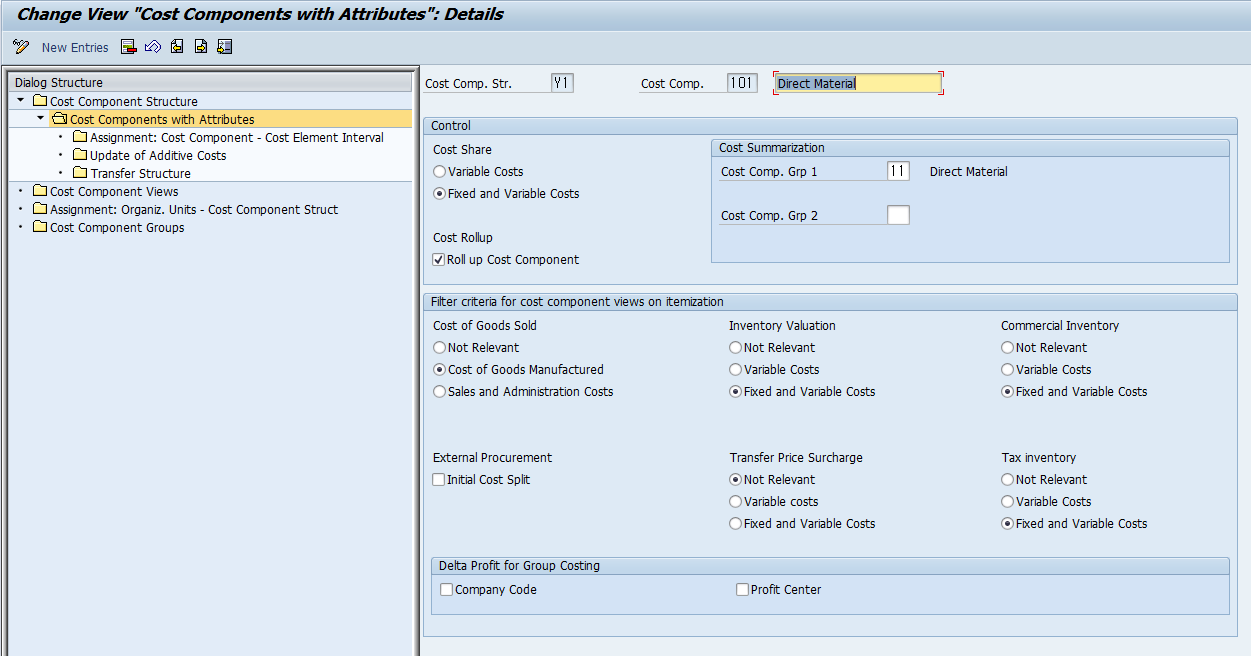The height and width of the screenshot is (656, 1251).
Task: Uncheck Roll up Cost Component
Action: pyautogui.click(x=437, y=258)
